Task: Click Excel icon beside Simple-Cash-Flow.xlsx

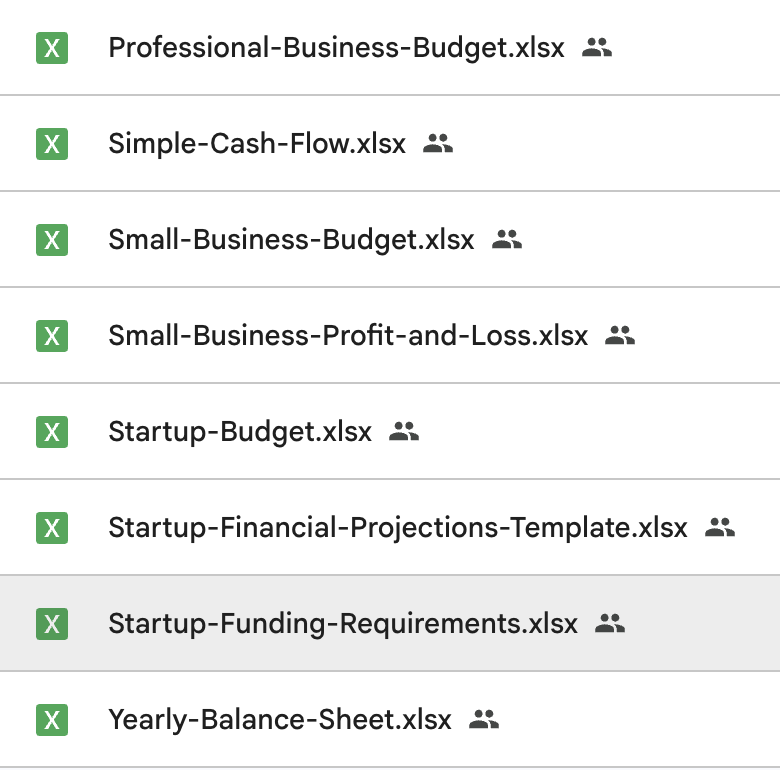Action: pos(52,144)
